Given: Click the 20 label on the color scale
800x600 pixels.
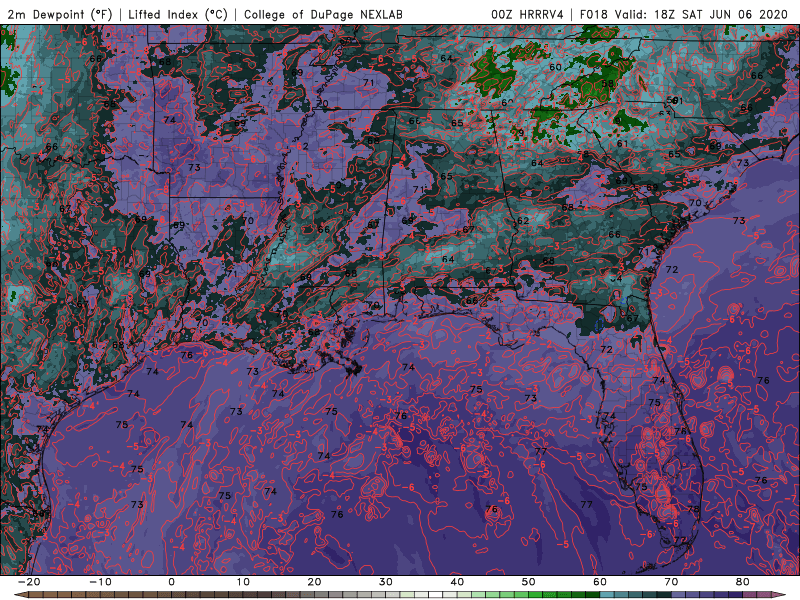Looking at the screenshot, I should [314, 582].
